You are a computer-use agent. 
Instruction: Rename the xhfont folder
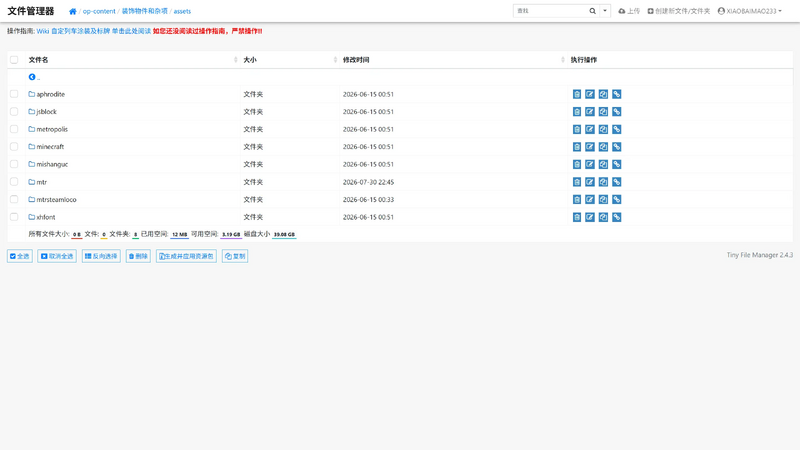point(590,217)
